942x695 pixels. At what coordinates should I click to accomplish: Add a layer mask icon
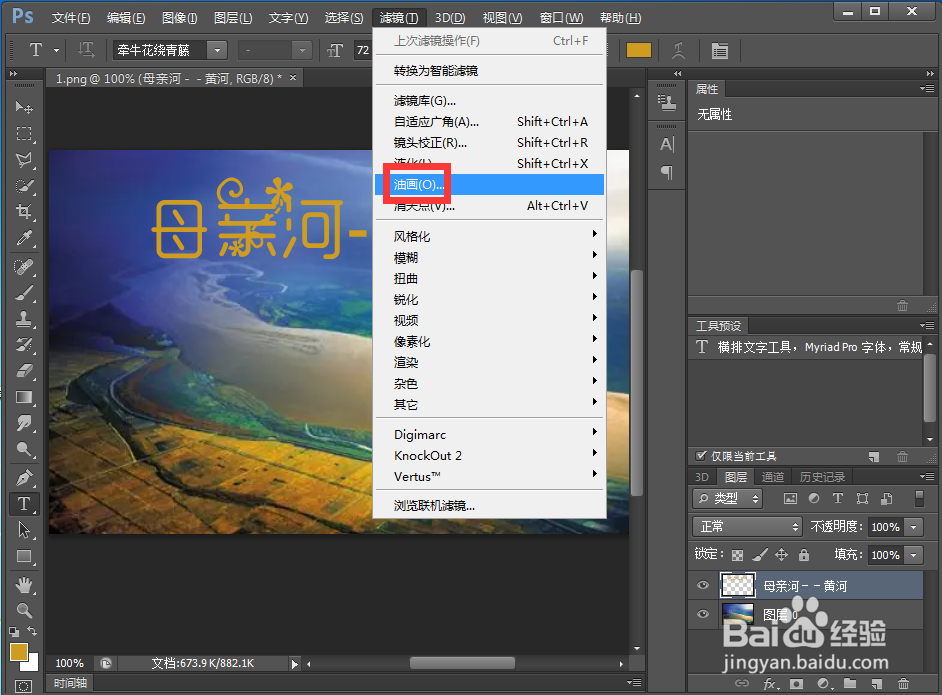(x=797, y=684)
